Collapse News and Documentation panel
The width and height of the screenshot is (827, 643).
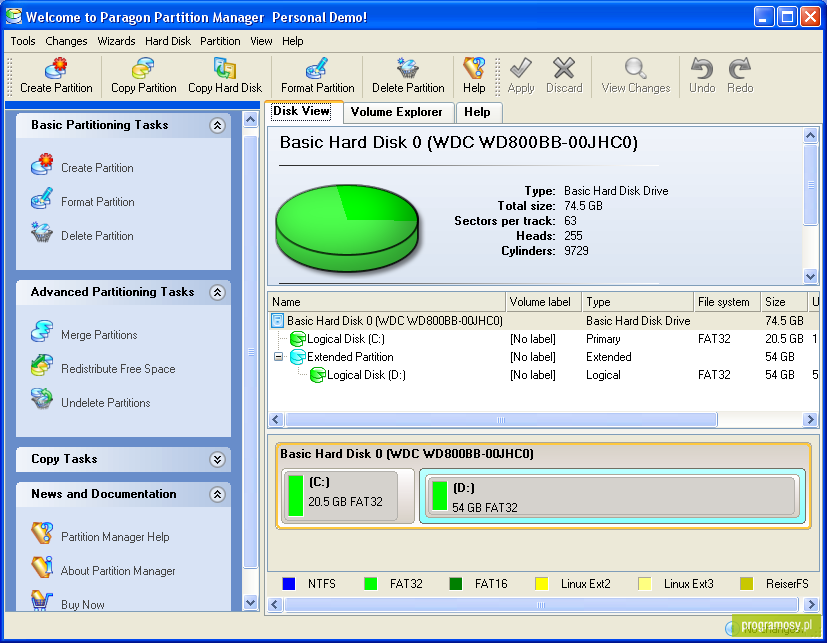click(217, 494)
